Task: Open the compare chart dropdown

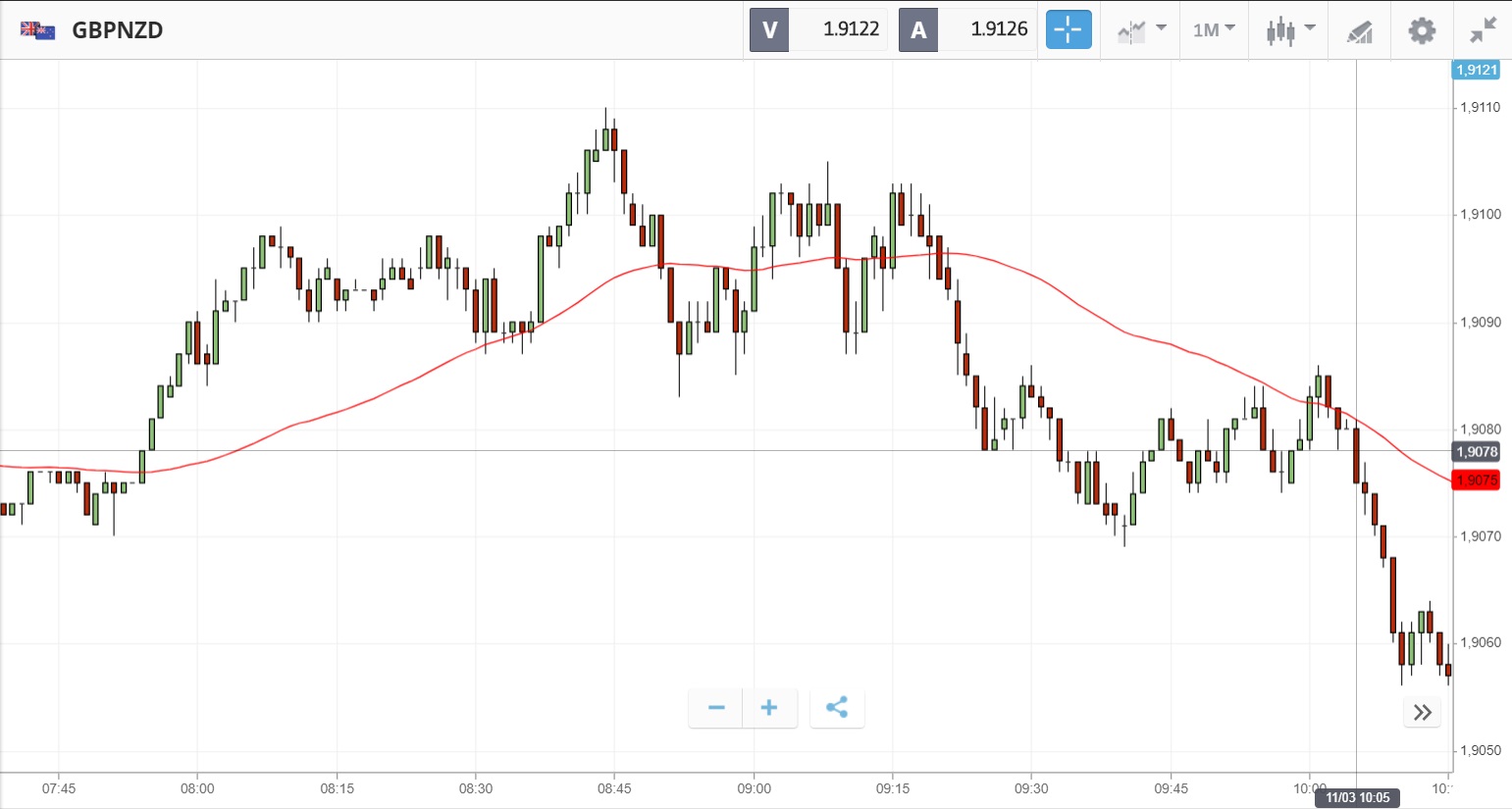Action: point(1141,30)
